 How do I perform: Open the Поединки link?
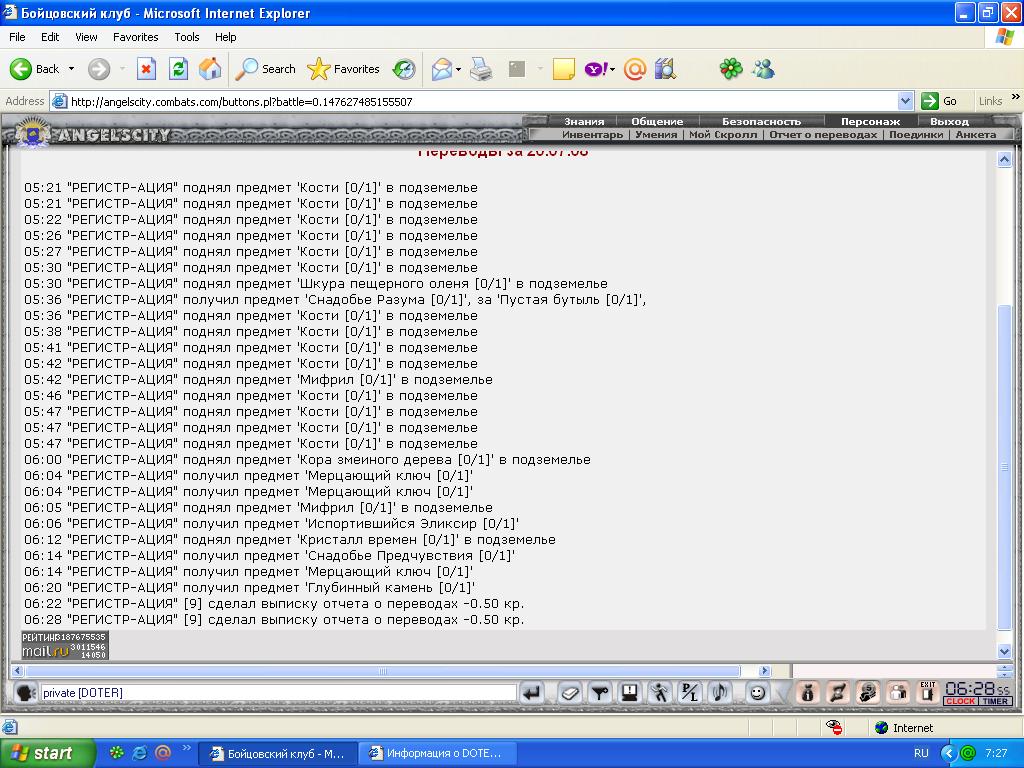[916, 135]
